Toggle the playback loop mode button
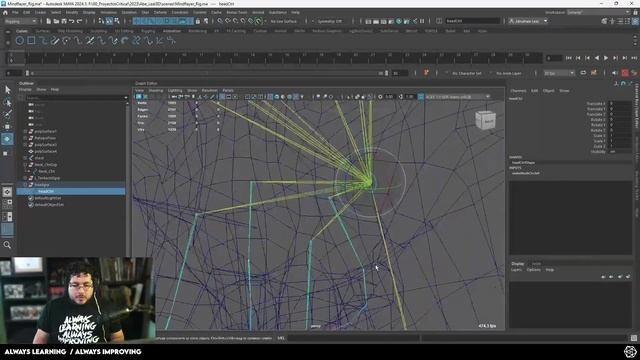Viewport: 640px width, 360px height. point(583,73)
